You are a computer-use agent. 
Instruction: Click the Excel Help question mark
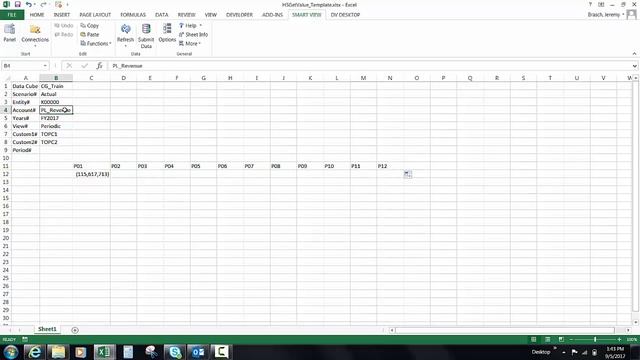tap(590, 4)
